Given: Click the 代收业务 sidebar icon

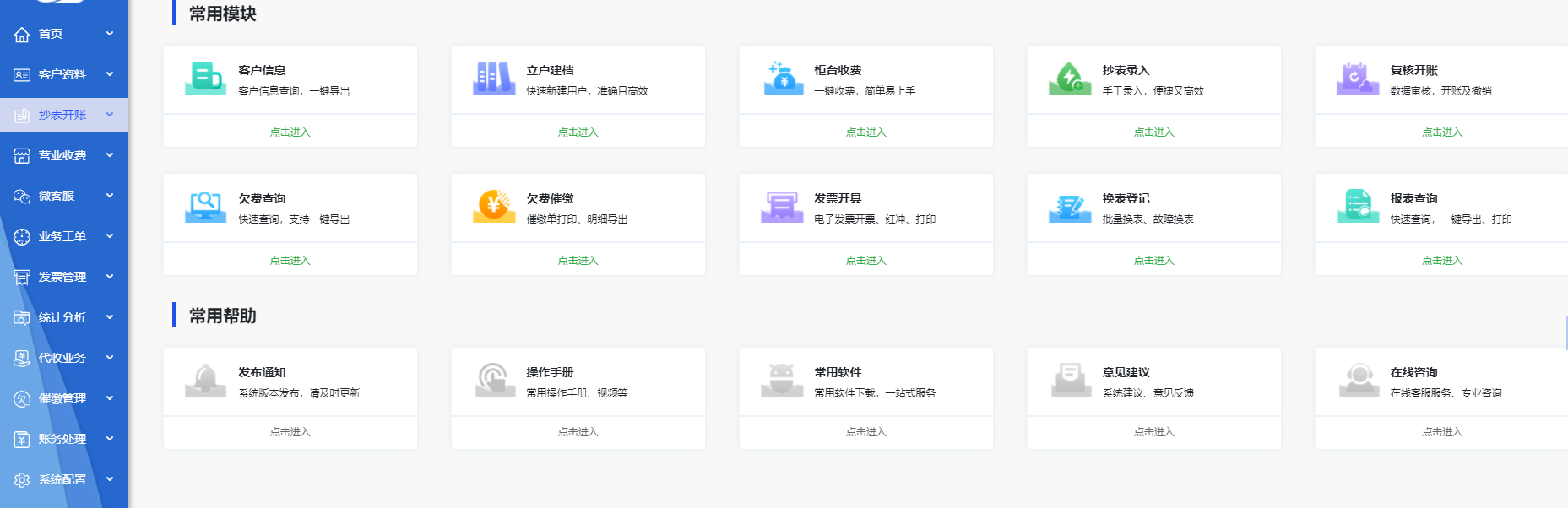Looking at the screenshot, I should (22, 359).
